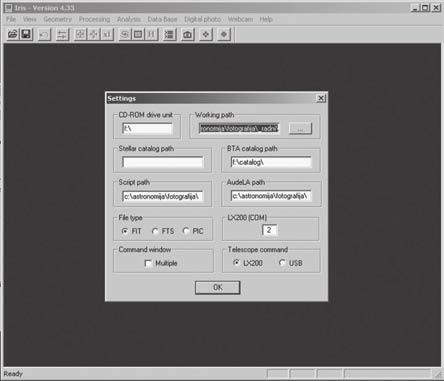Click the Script path input field

coord(163,196)
